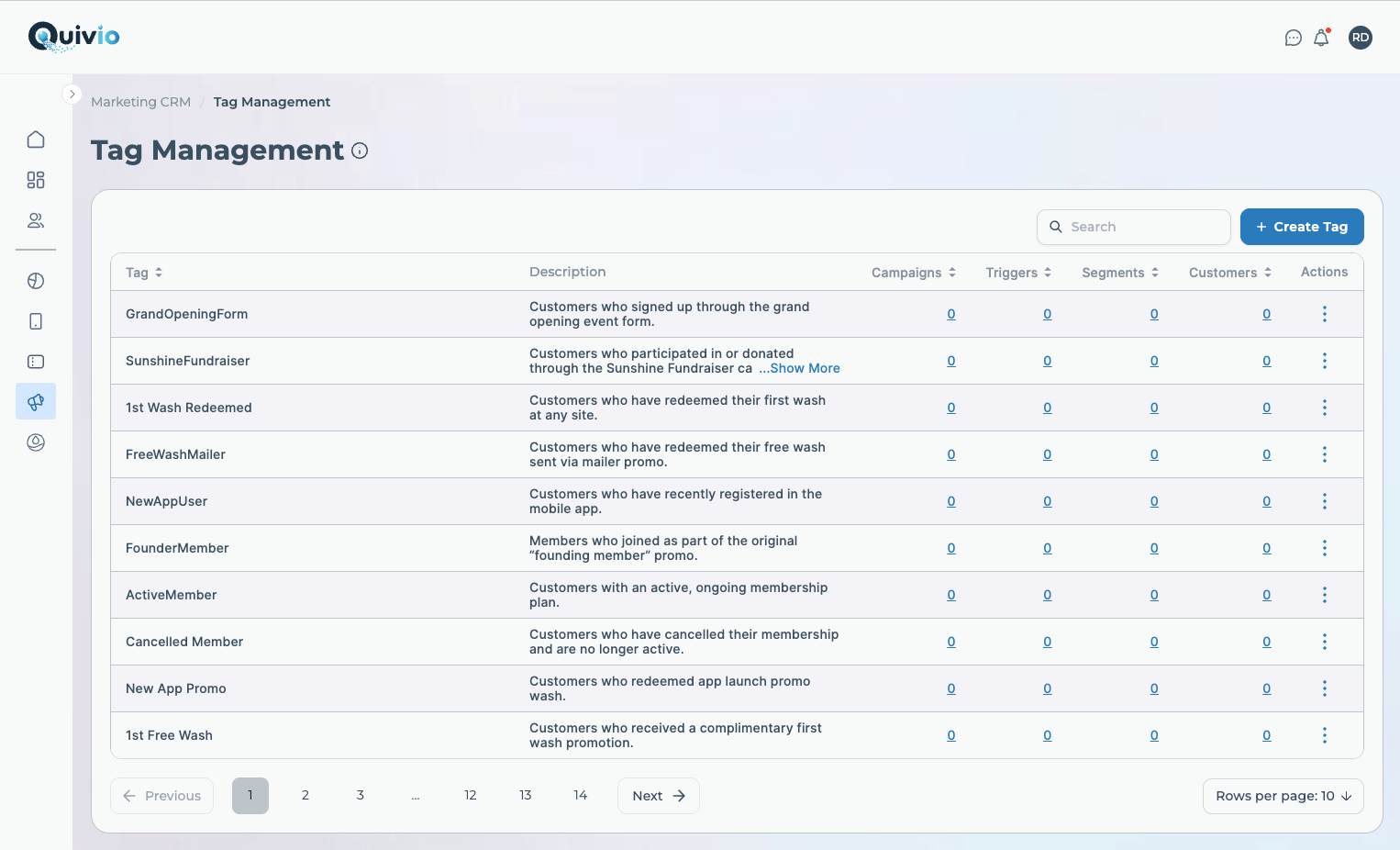This screenshot has width=1400, height=850.
Task: Expand Show More on SunshineFundraiser description
Action: pos(799,368)
